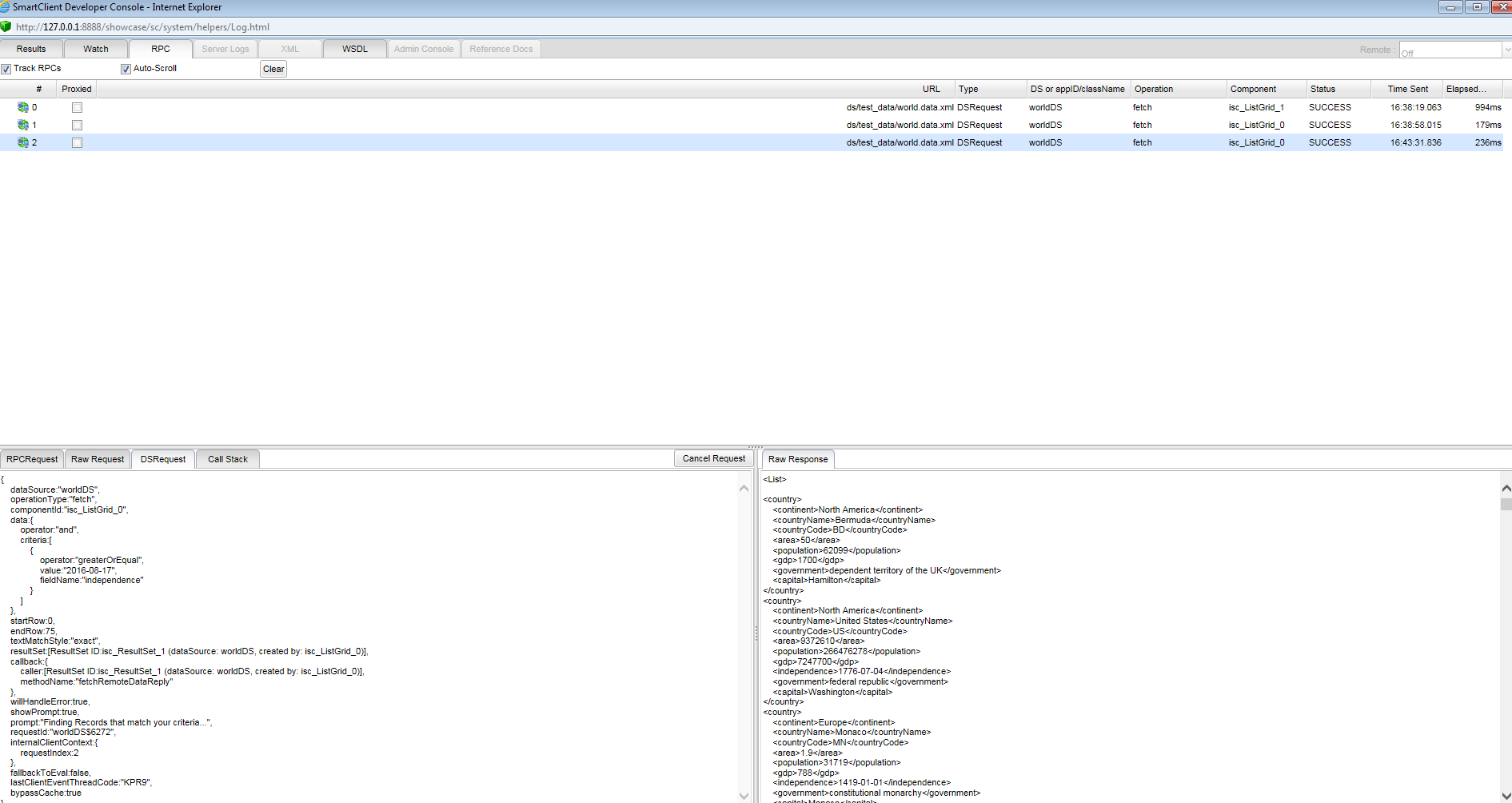Open the Remote dropdown list

point(1506,50)
